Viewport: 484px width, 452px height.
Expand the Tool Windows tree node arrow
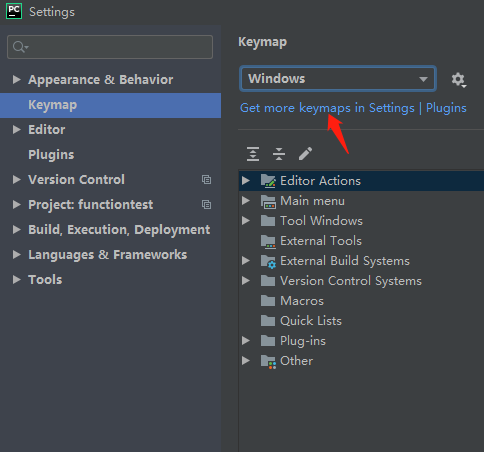246,221
